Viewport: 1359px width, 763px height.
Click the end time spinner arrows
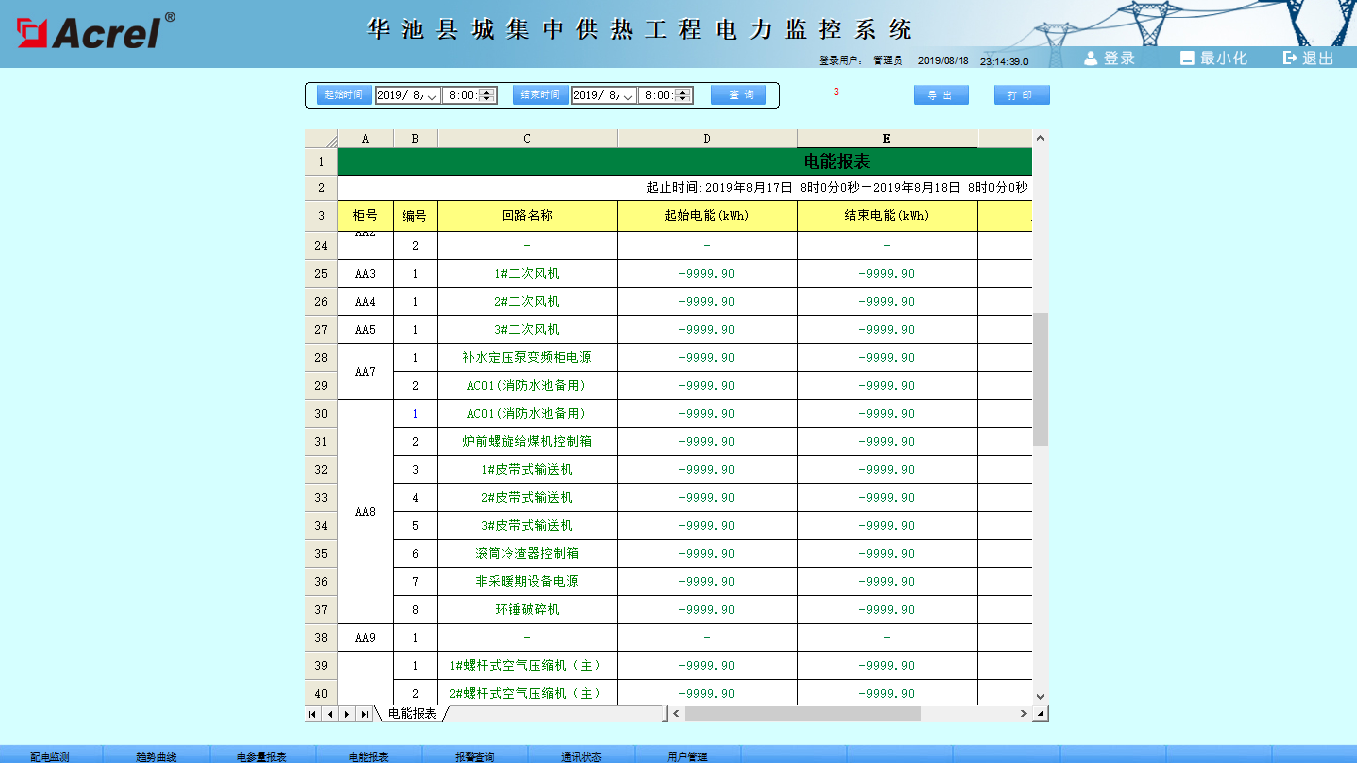(x=683, y=96)
